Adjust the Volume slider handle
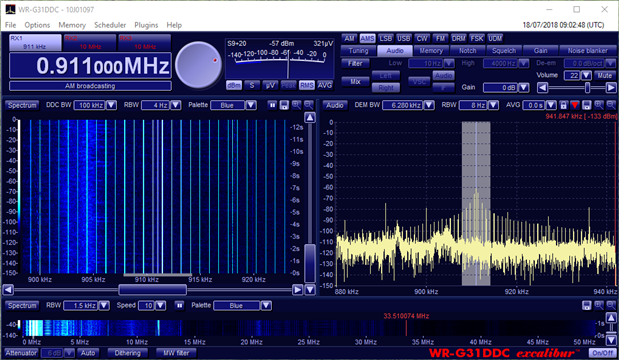The width and height of the screenshot is (619, 360). click(587, 88)
